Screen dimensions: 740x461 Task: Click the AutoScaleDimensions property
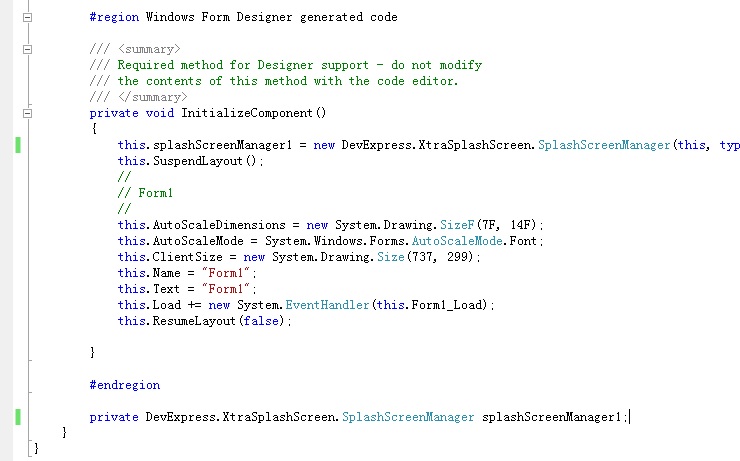pos(216,225)
